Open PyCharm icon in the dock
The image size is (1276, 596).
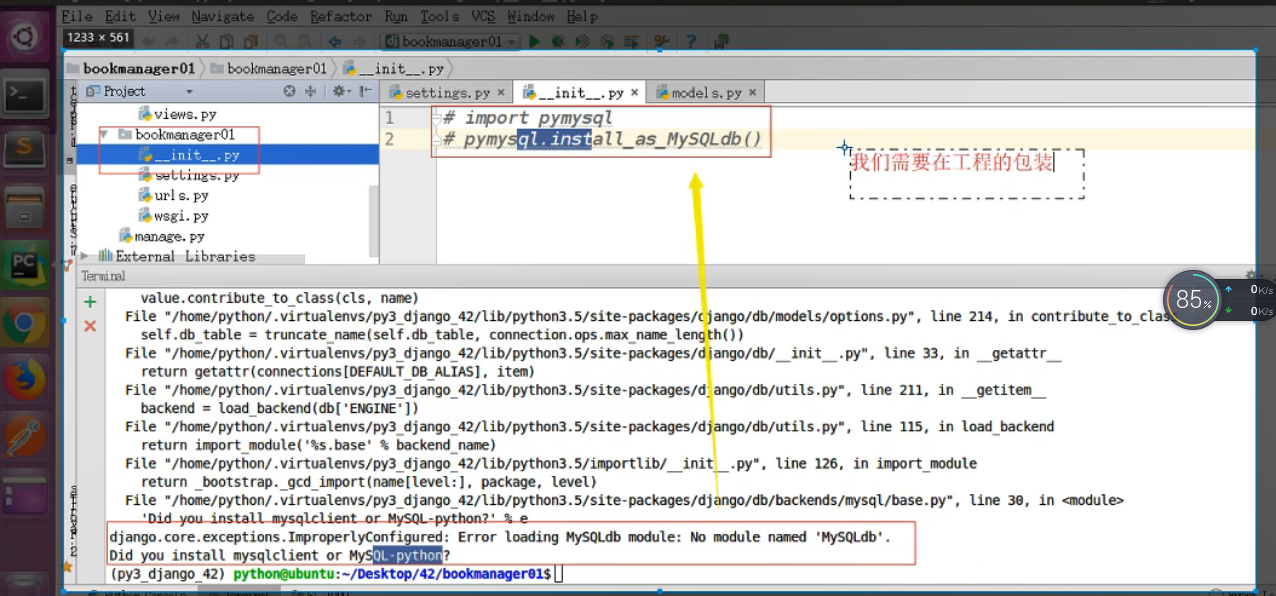coord(24,265)
